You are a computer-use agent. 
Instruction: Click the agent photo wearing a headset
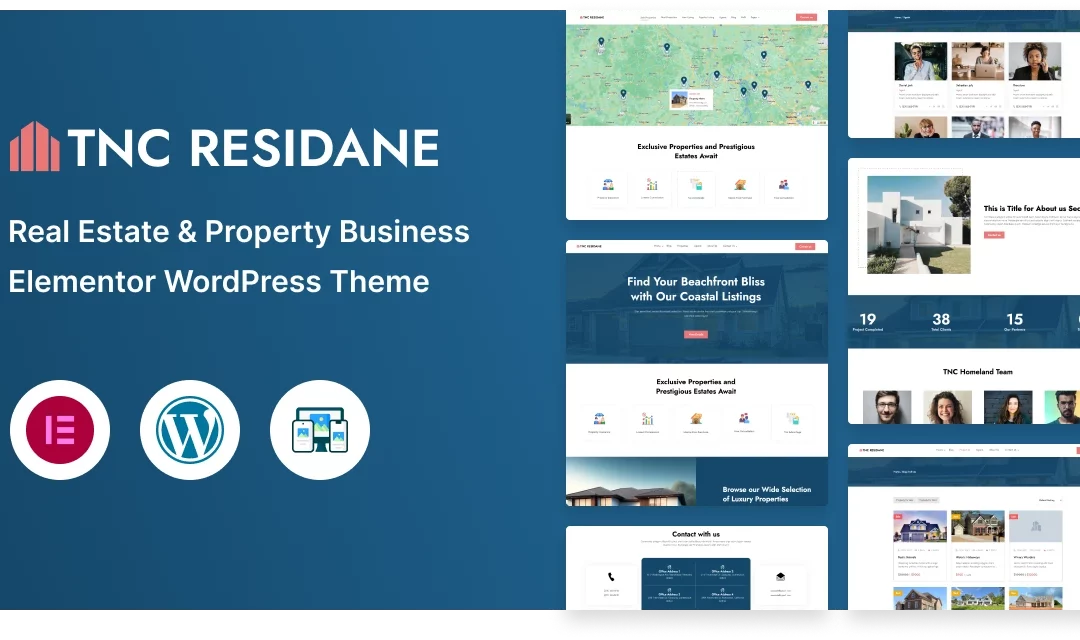tap(1035, 61)
